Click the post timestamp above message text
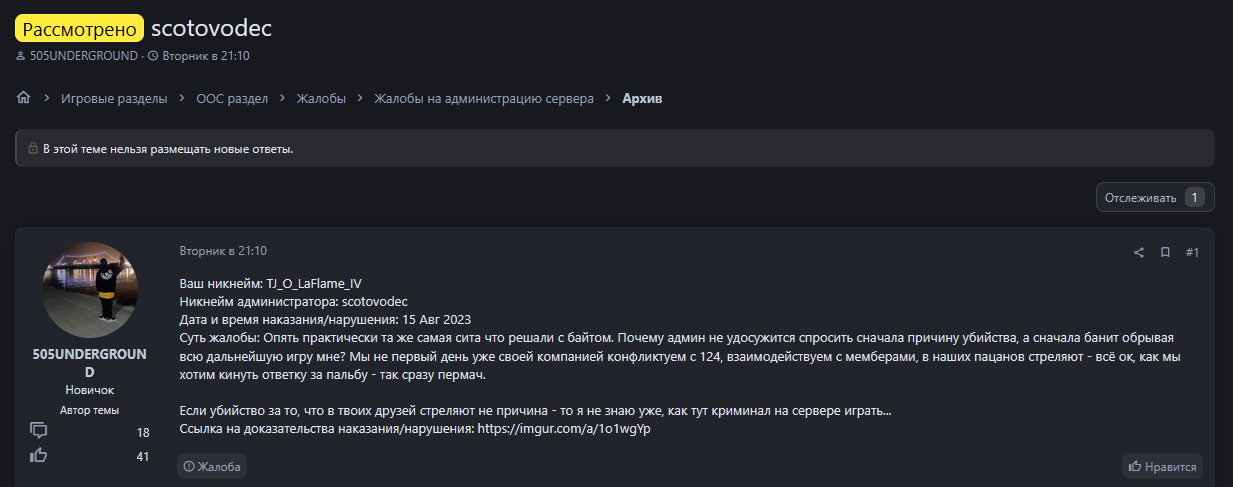 click(223, 251)
